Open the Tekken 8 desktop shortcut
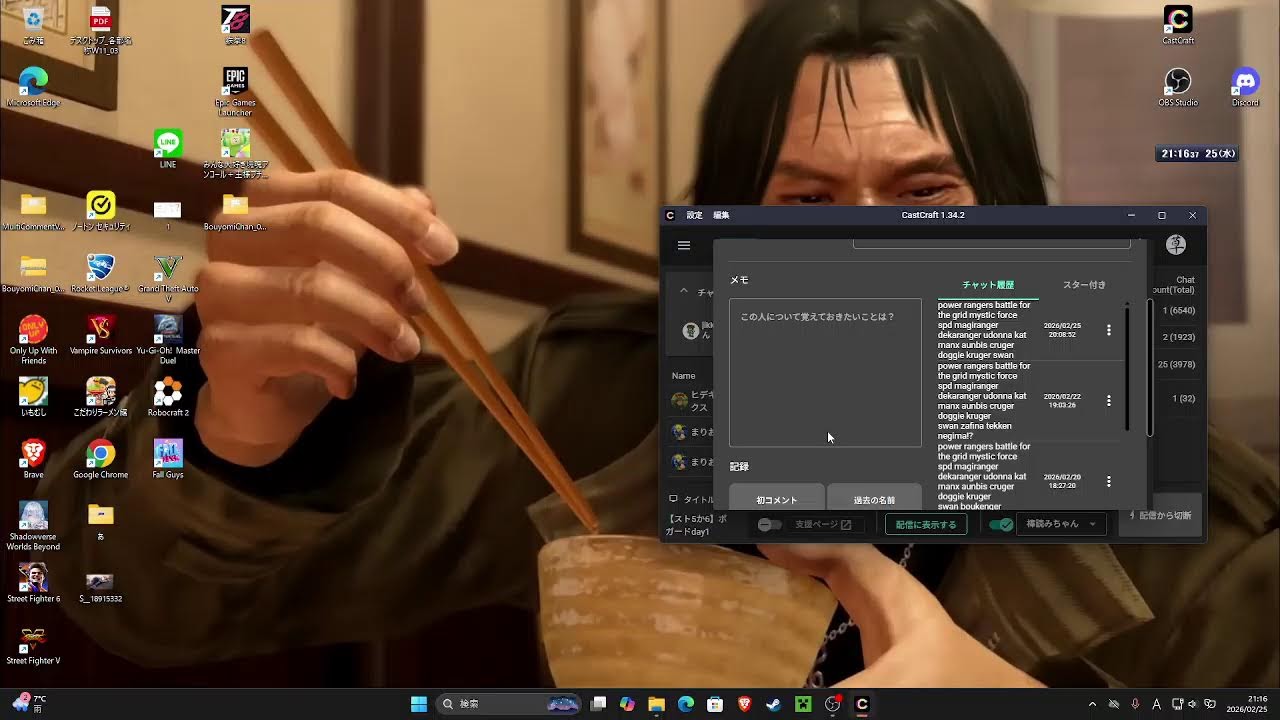Image resolution: width=1280 pixels, height=720 pixels. point(235,25)
